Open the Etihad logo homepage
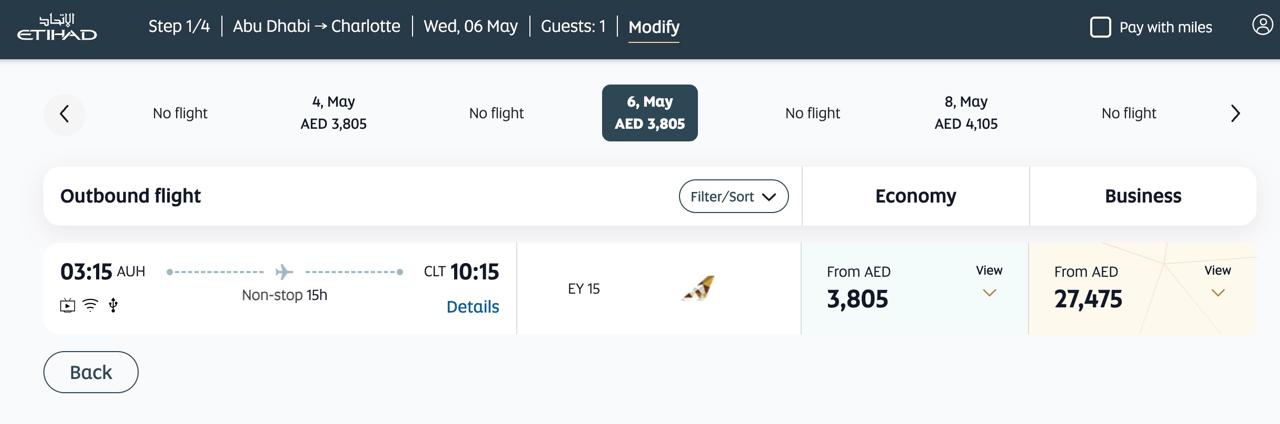Image resolution: width=1280 pixels, height=424 pixels. [57, 27]
